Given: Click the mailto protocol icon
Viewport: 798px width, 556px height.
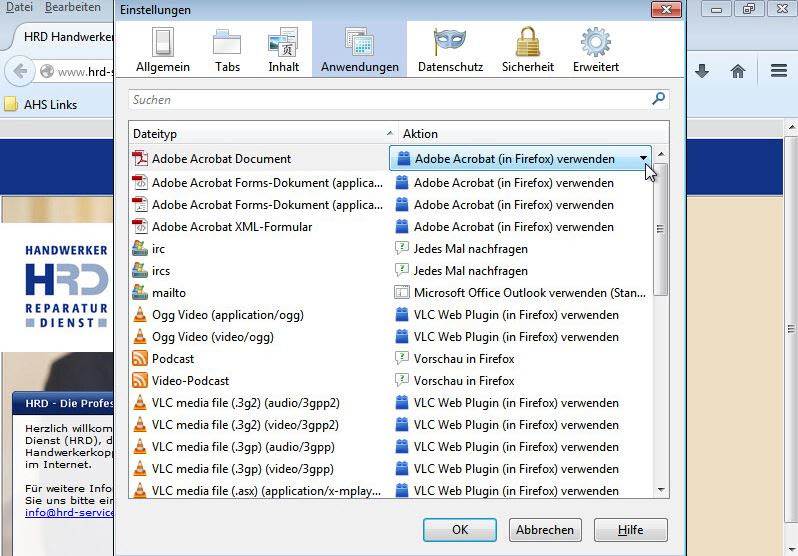Looking at the screenshot, I should 139,292.
